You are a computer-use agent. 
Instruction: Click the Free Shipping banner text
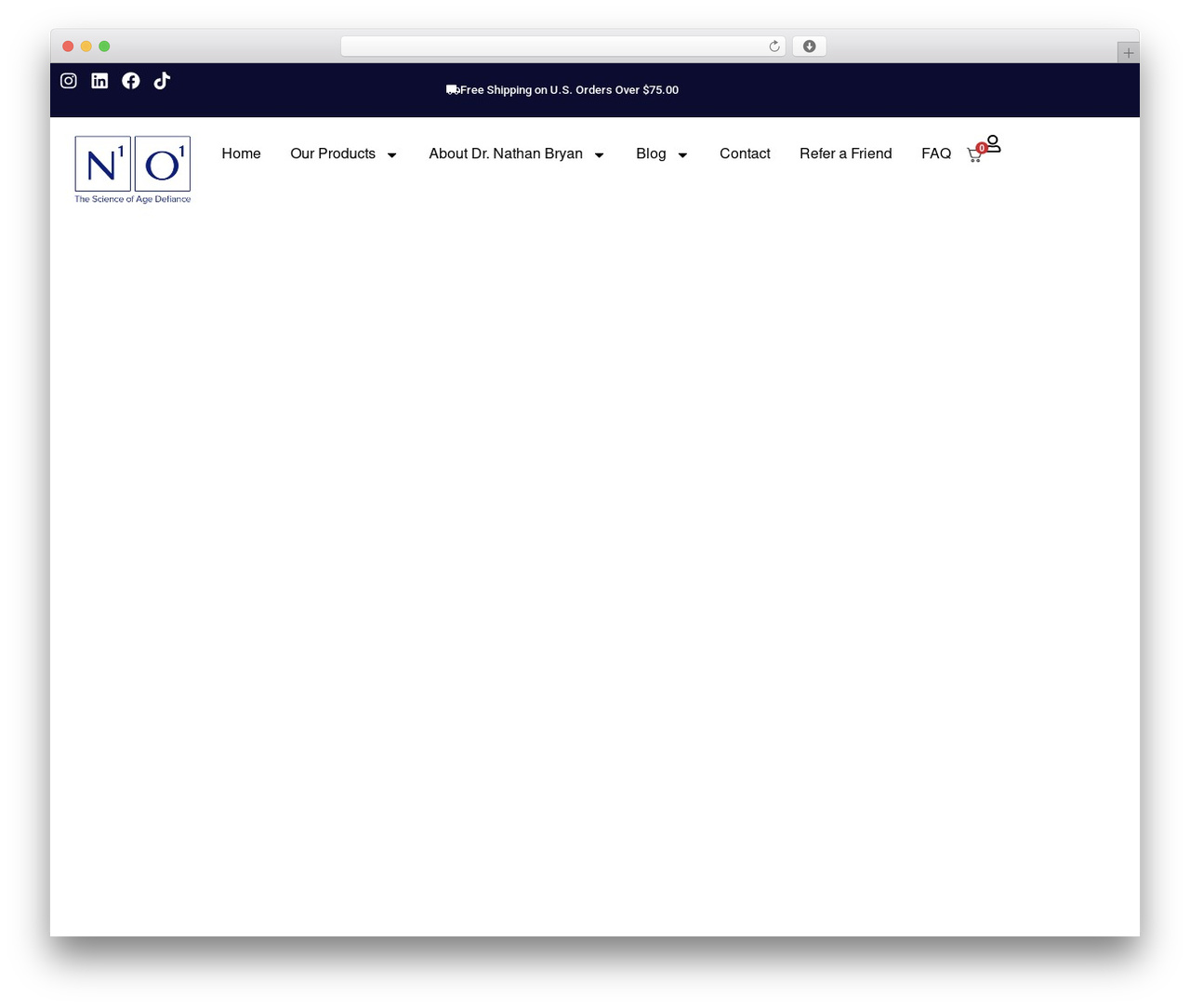tap(569, 90)
